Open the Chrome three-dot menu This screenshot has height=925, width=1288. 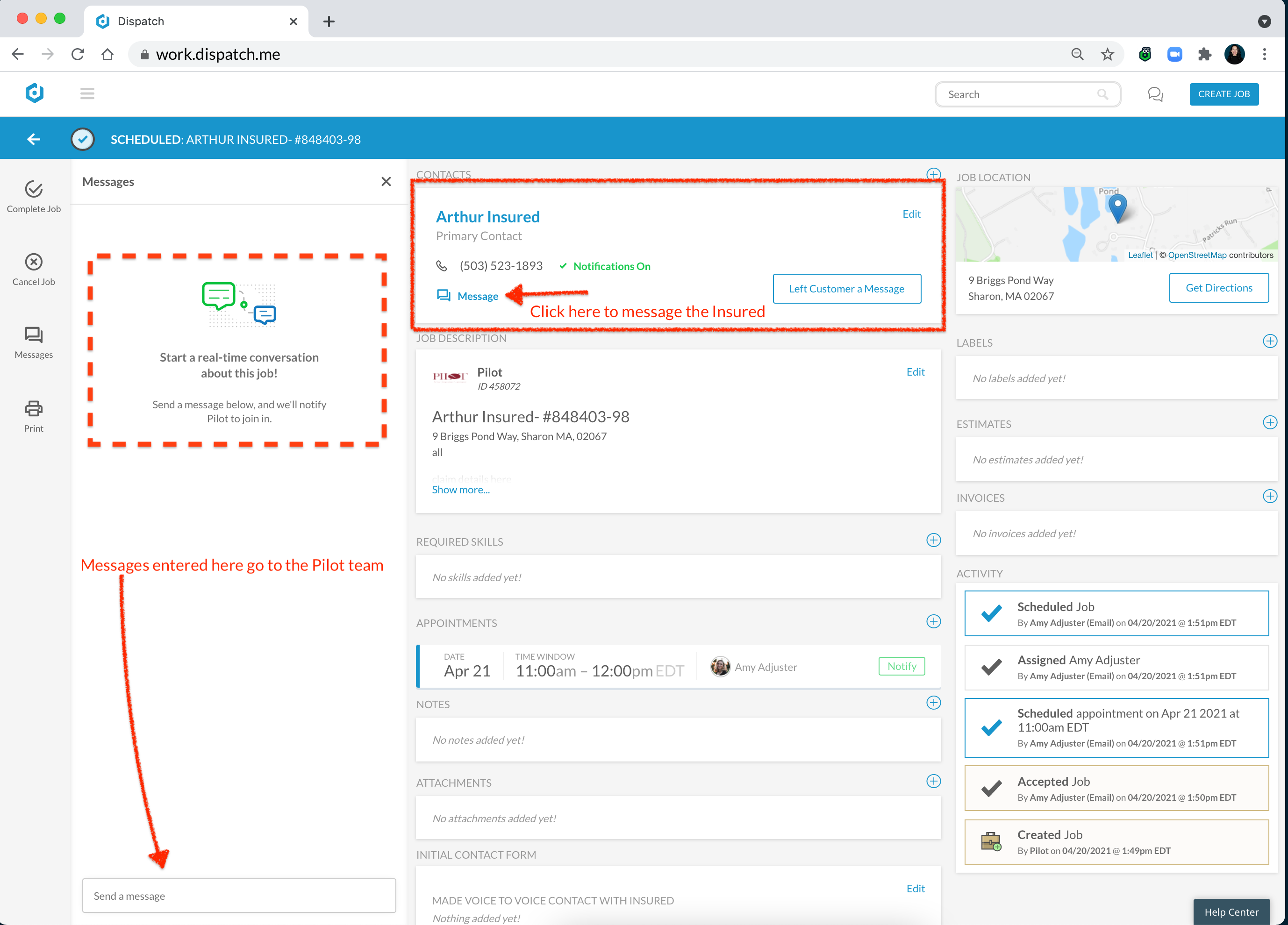1264,55
